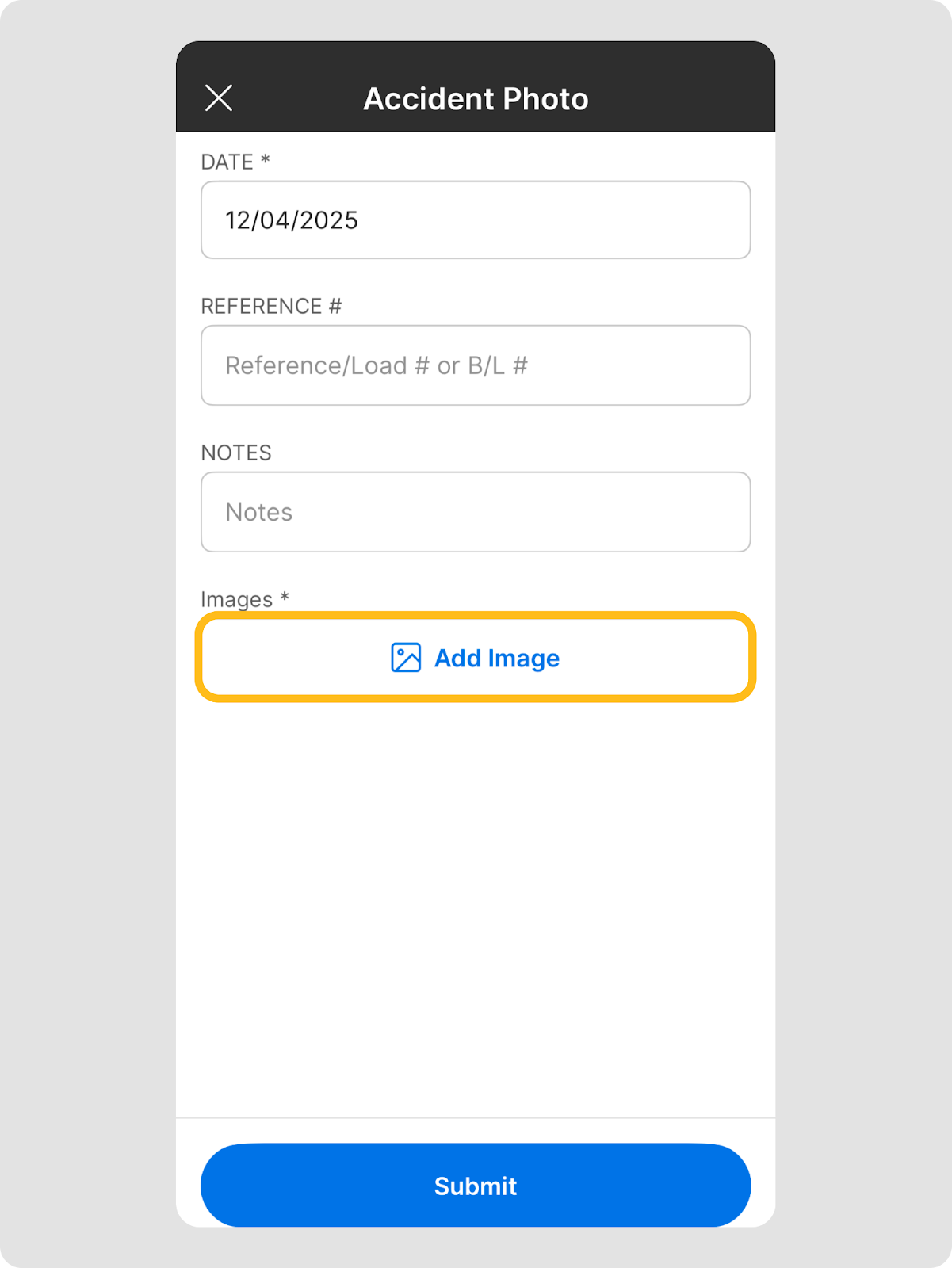Submit the accident photo form
This screenshot has height=1268, width=952.
[476, 1186]
